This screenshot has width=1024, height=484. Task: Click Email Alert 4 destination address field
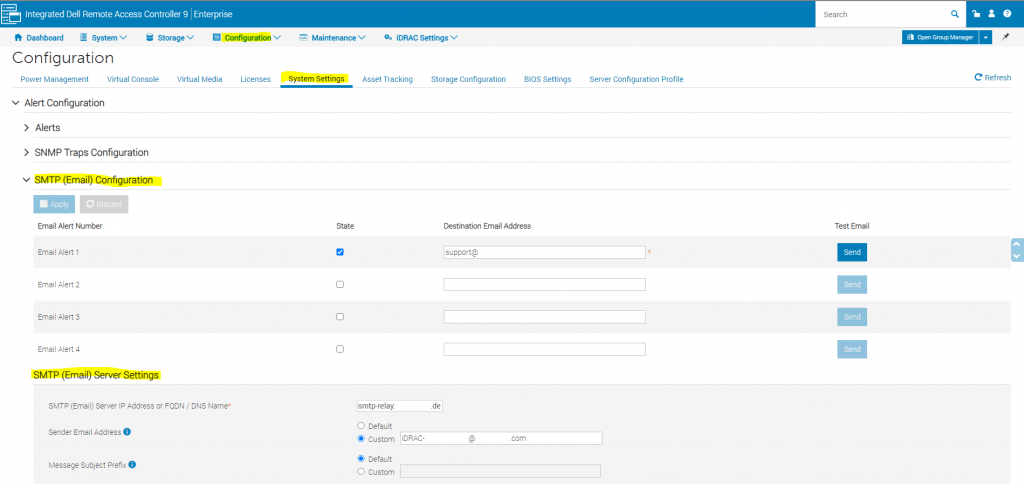[545, 349]
